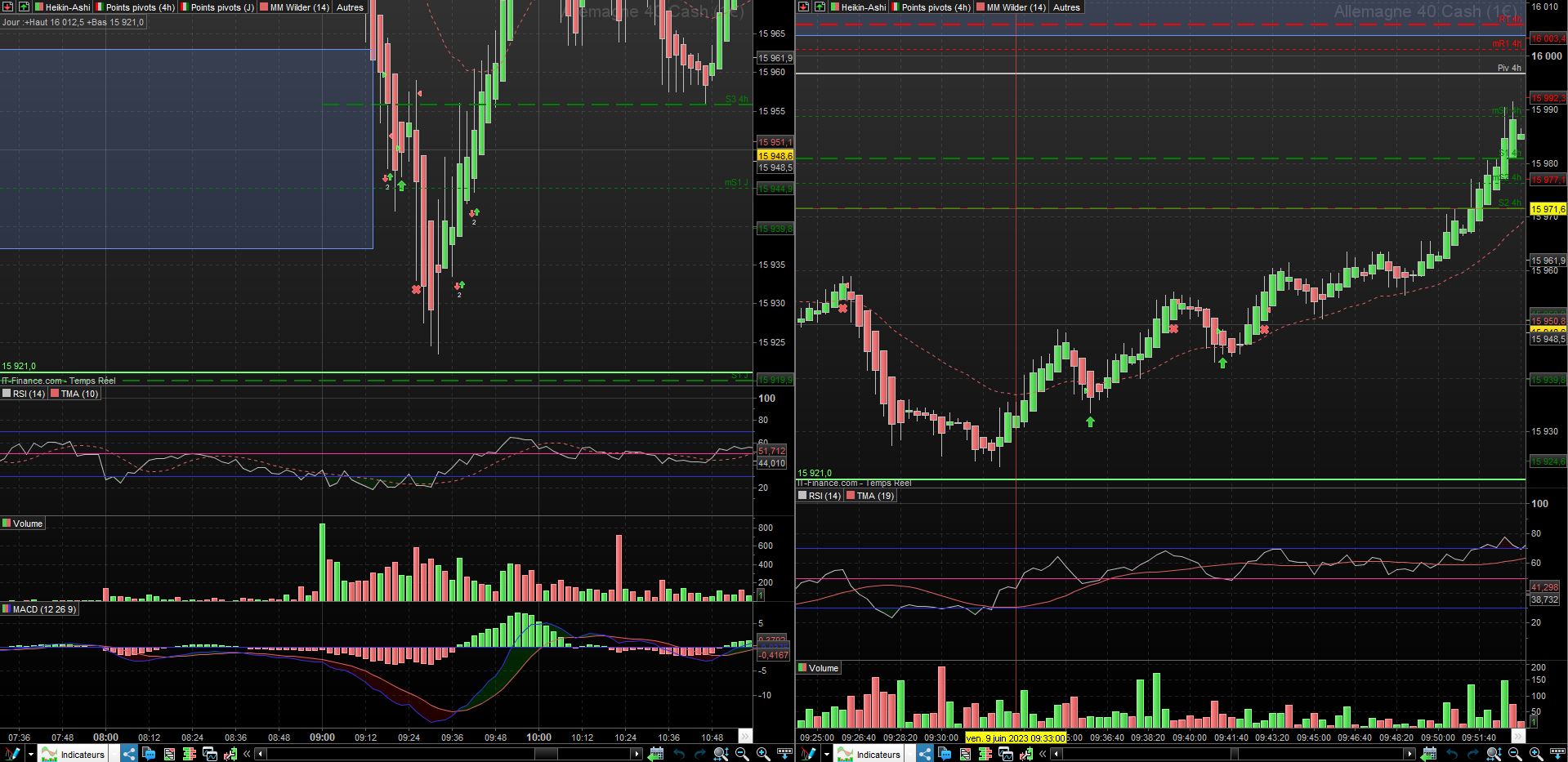Zoom in on the left chart
1568x762 pixels.
coord(763,754)
